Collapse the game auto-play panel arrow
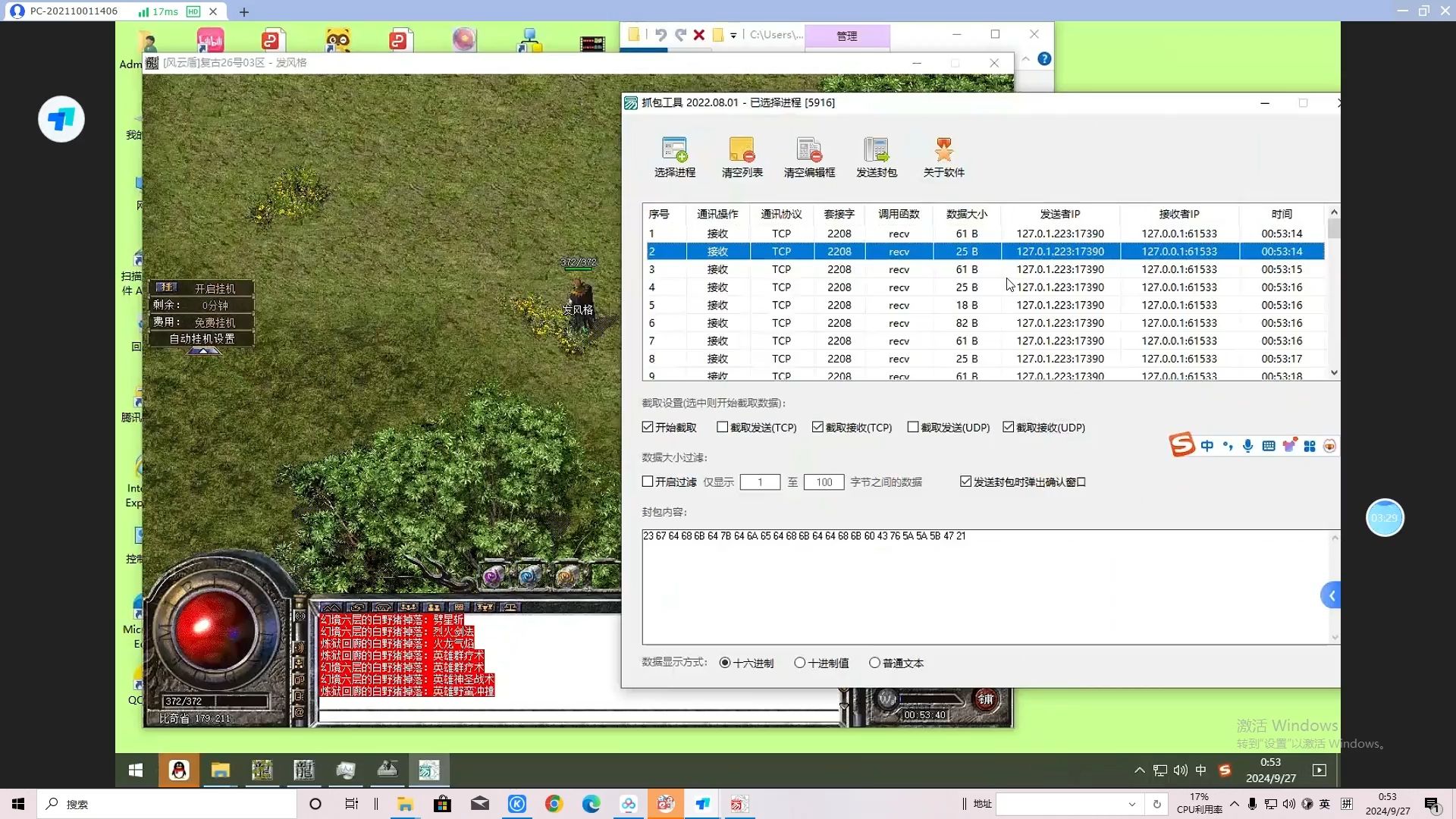 203,352
